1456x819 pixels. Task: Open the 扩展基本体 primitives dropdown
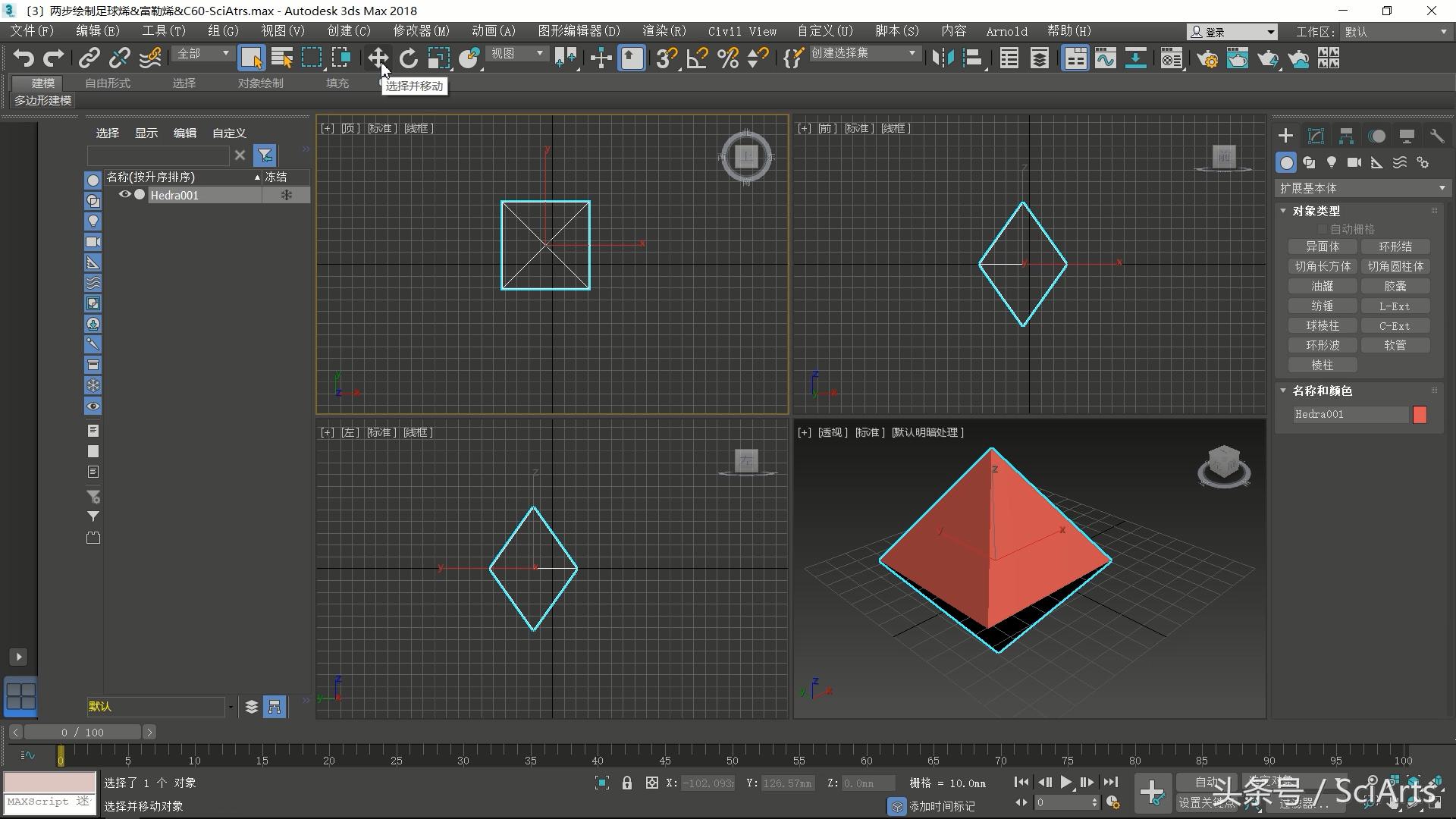pos(1361,187)
